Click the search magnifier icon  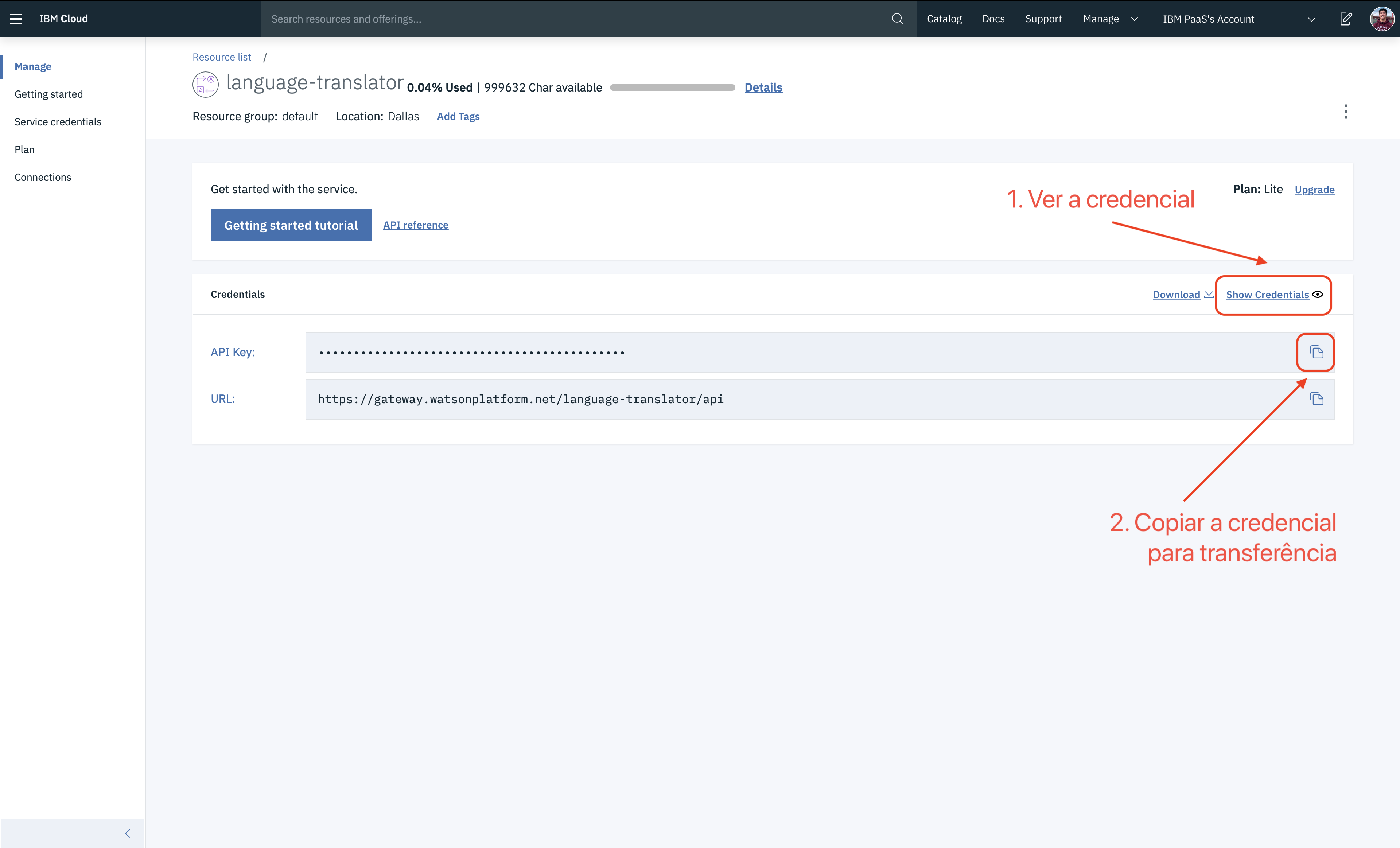(x=897, y=19)
